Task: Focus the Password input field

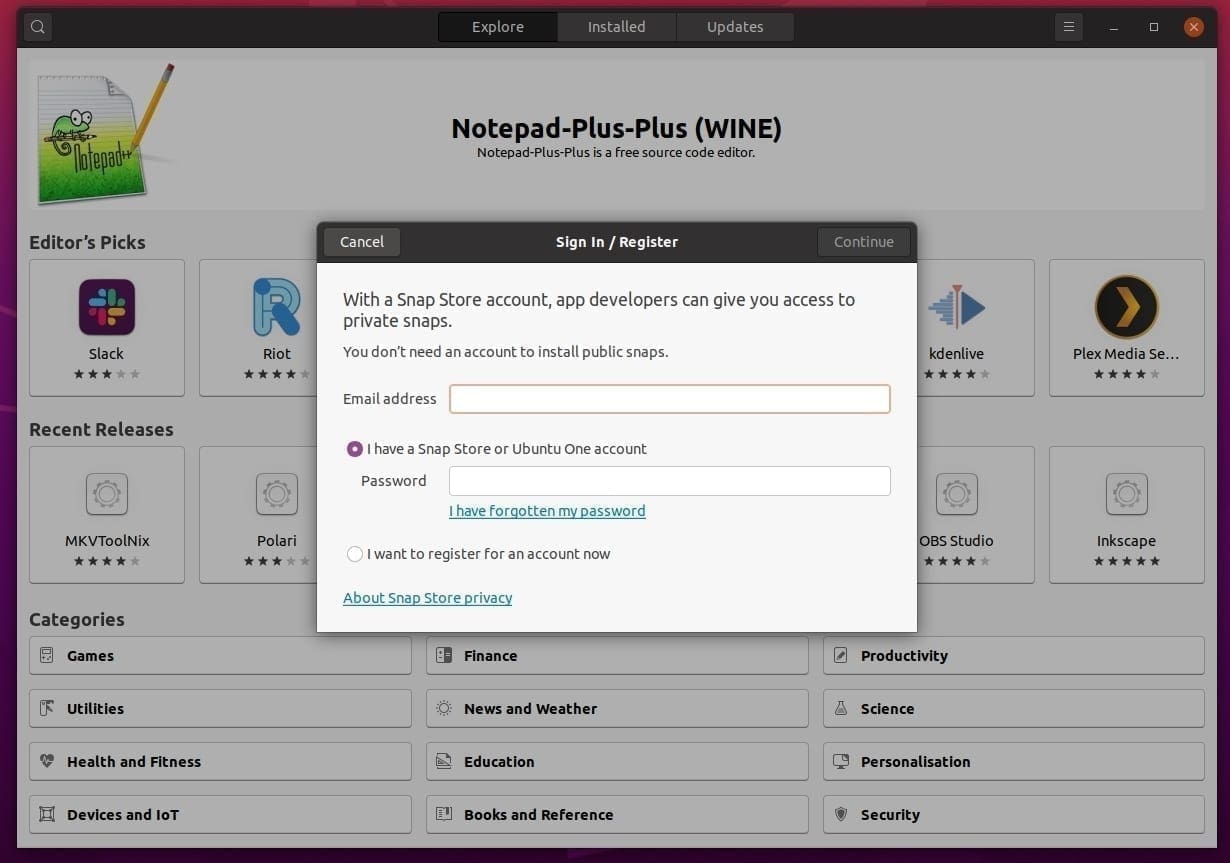Action: point(670,481)
